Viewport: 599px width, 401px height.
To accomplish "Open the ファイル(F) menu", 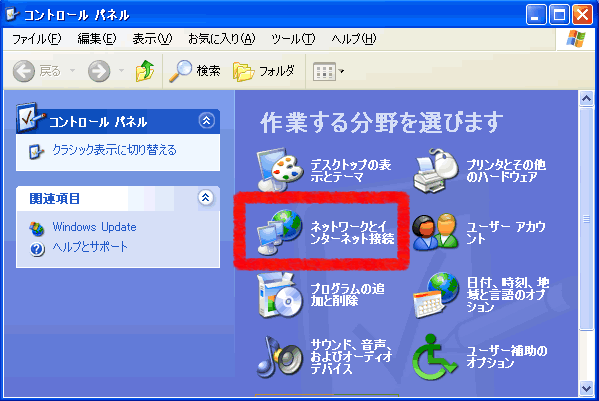I will coord(36,39).
